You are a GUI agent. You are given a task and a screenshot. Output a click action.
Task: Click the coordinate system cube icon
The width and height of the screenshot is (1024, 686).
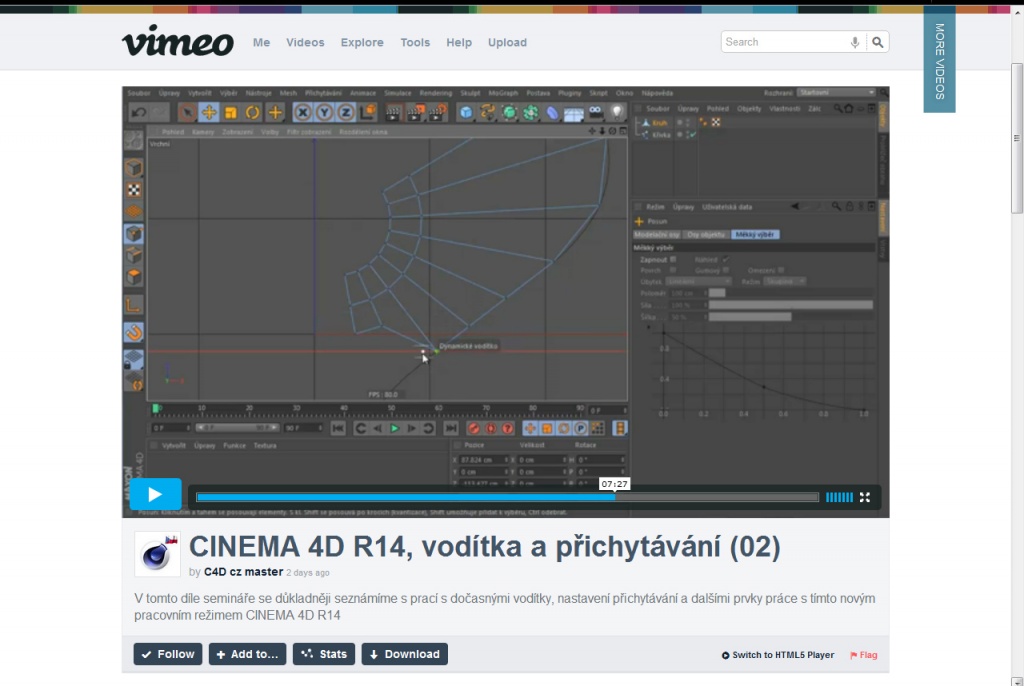pyautogui.click(x=368, y=112)
